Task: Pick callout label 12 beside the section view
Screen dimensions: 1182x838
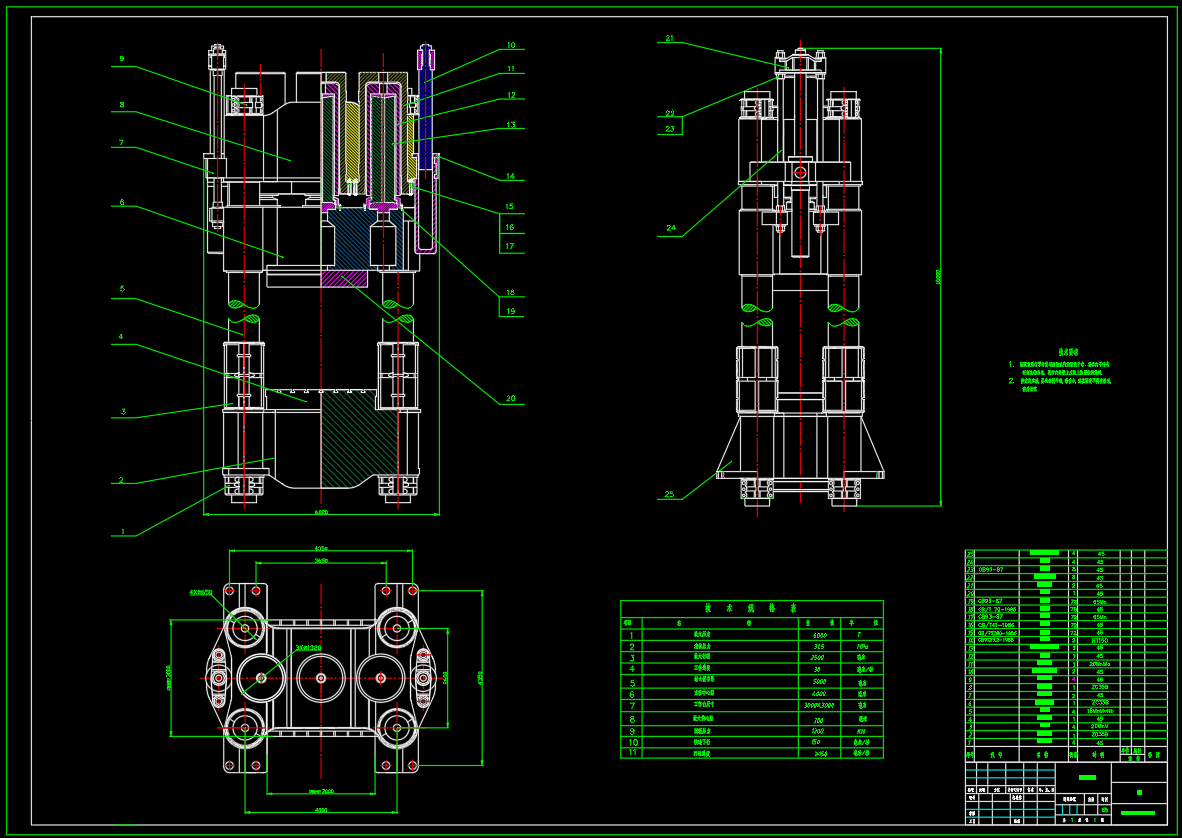Action: point(511,95)
